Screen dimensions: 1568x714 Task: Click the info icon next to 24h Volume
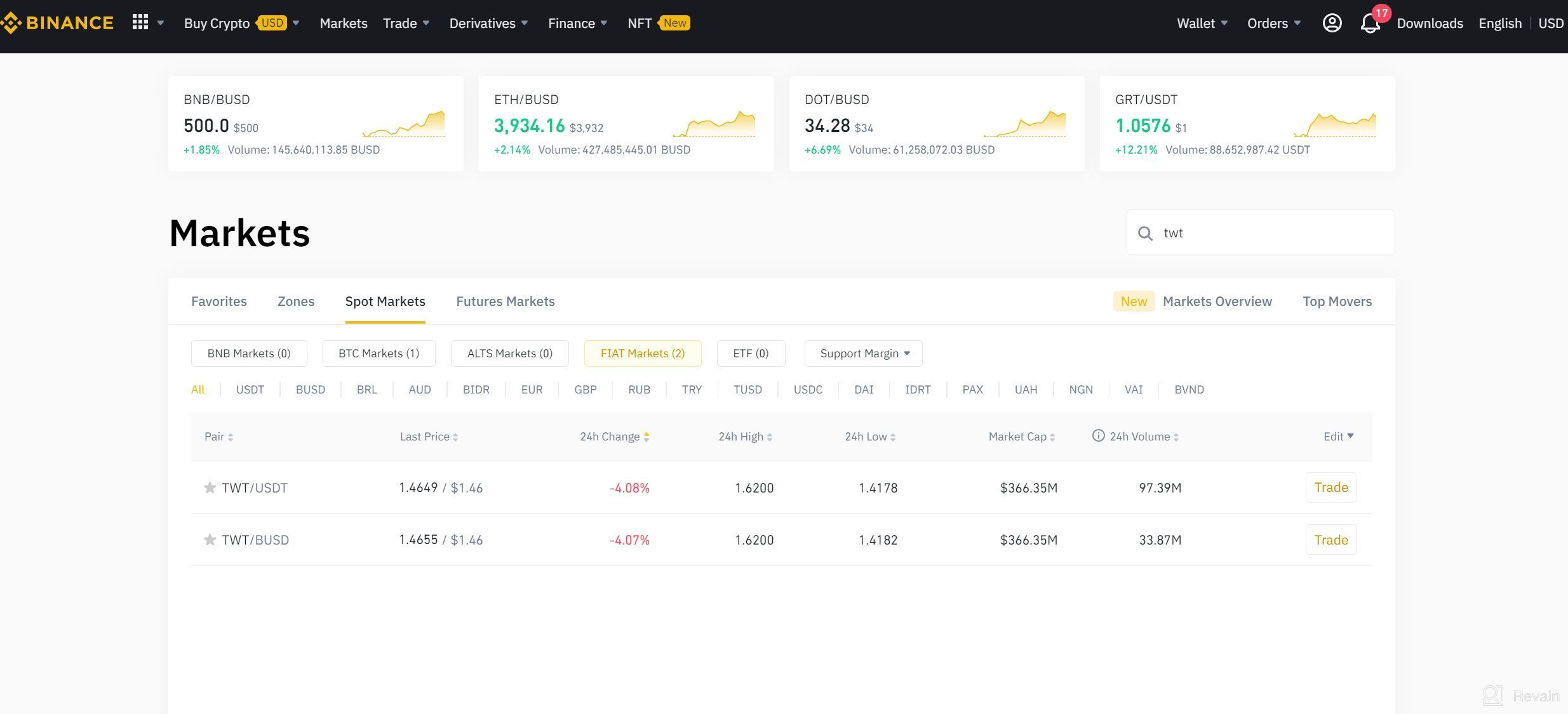coord(1098,436)
